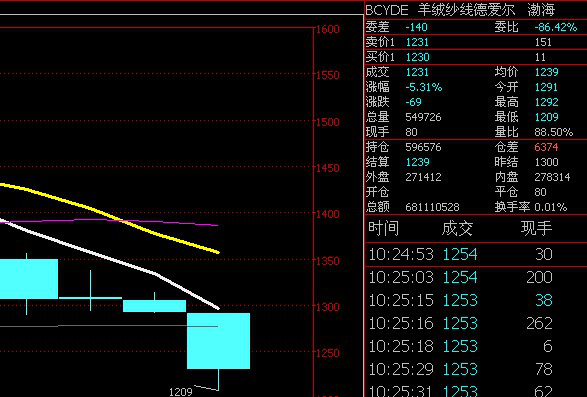
Task: Select the 10:25:16 trade row
Action: click(x=476, y=323)
